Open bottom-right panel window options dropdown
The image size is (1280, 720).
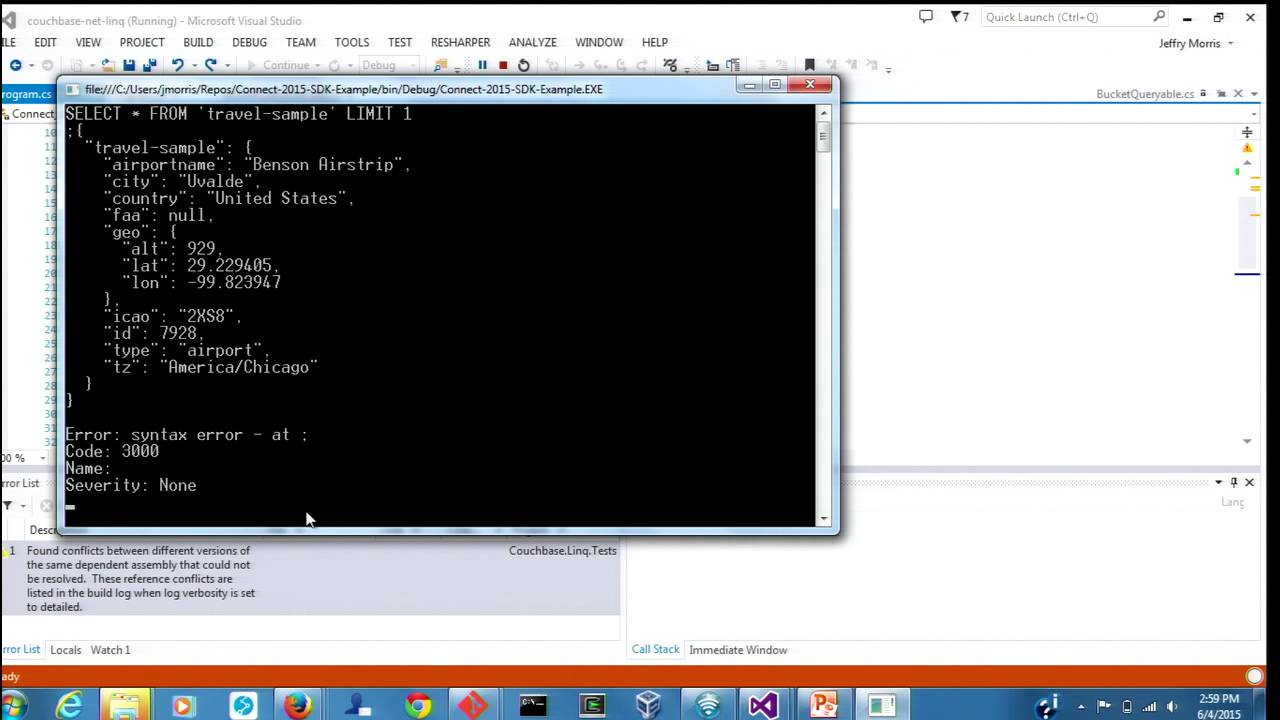pyautogui.click(x=1218, y=482)
